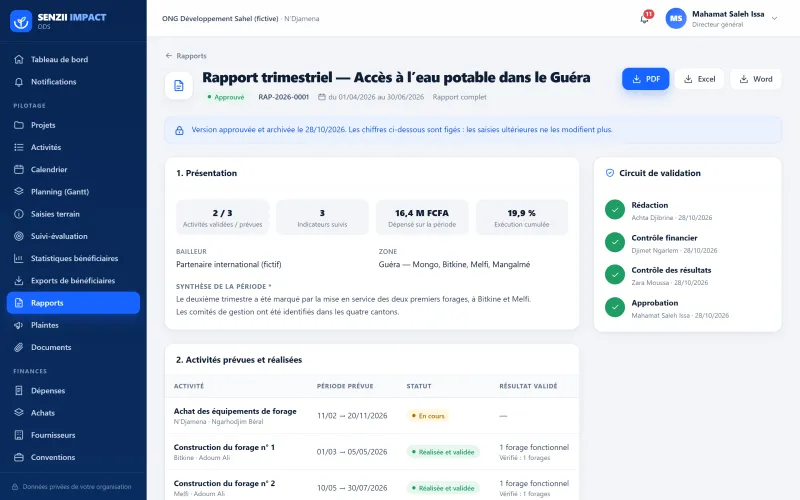Export the report to Excel
Image resolution: width=800 pixels, height=500 pixels.
pos(699,79)
